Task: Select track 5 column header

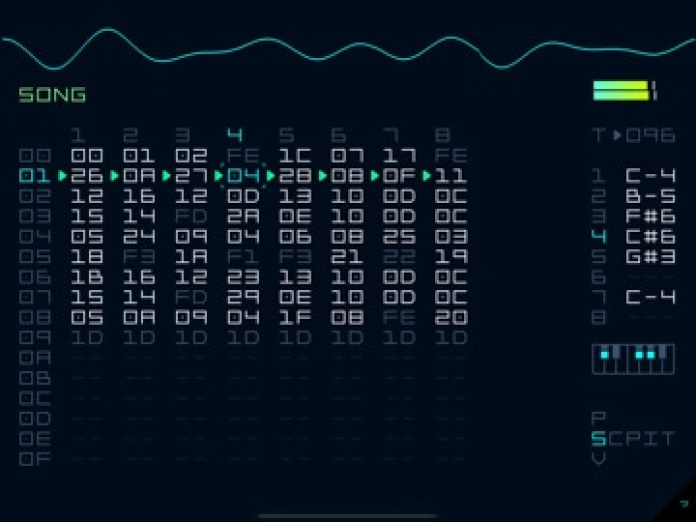Action: (287, 135)
